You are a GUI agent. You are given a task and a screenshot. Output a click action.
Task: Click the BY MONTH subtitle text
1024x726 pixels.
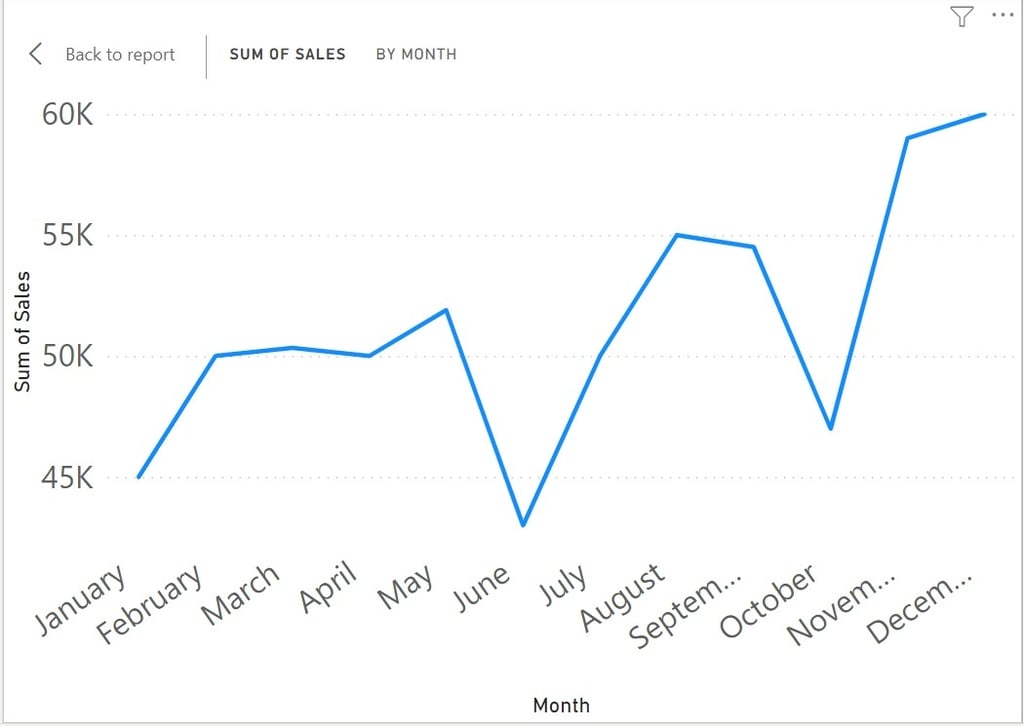[x=417, y=55]
